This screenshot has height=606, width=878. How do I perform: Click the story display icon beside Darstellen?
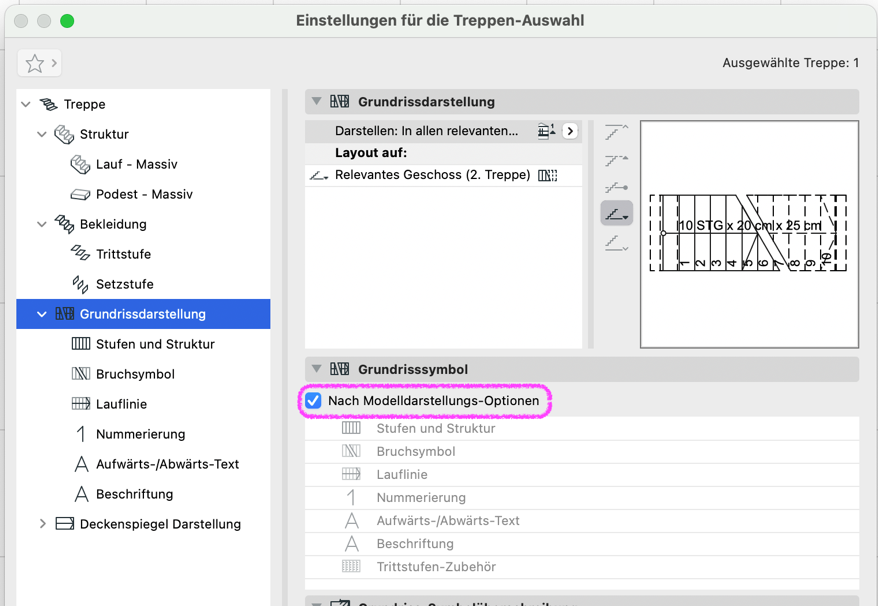(547, 131)
